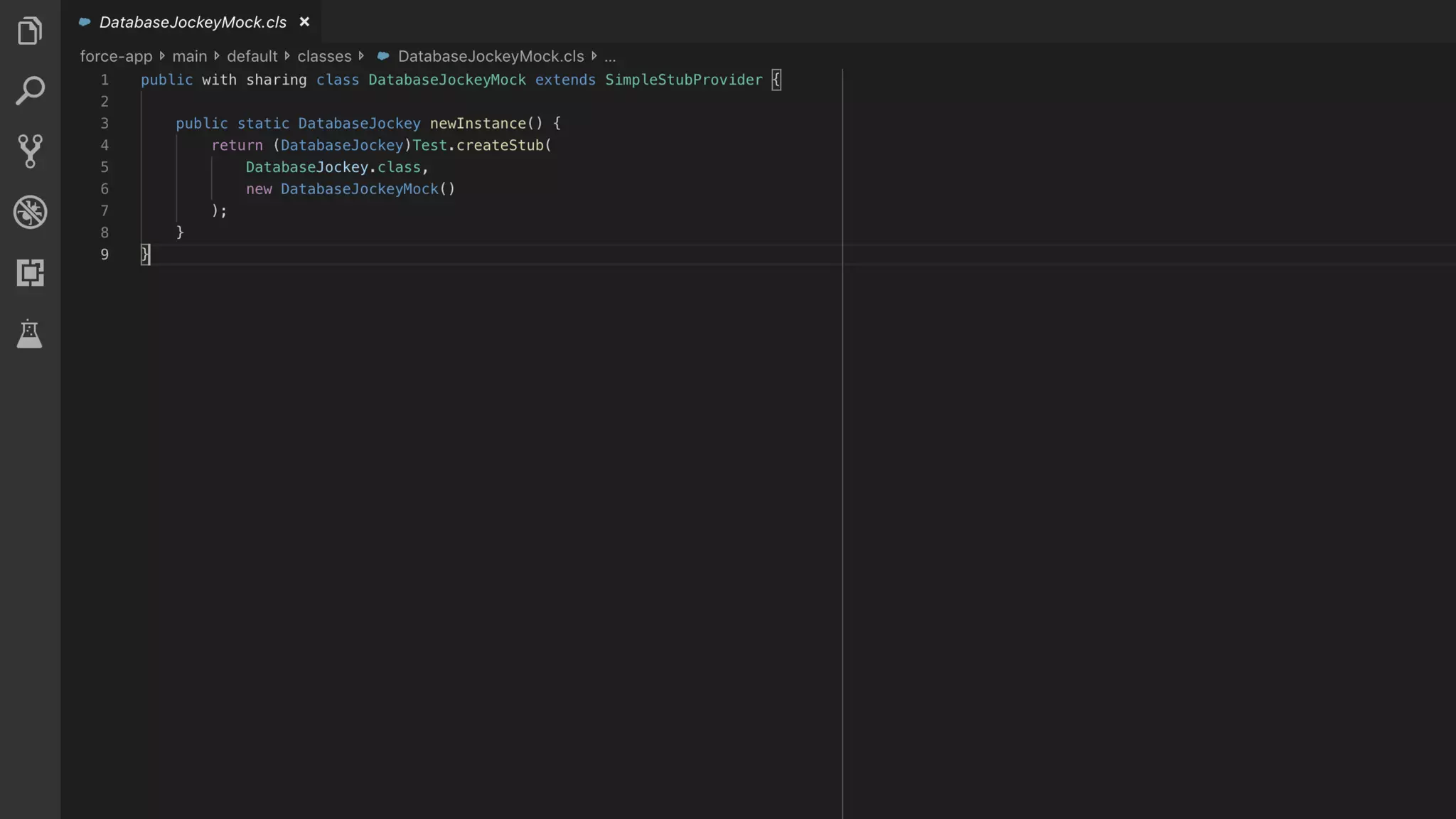Close the DatabaseJockeyMock.cls tab
Screen dimensions: 1456x819
coord(304,22)
